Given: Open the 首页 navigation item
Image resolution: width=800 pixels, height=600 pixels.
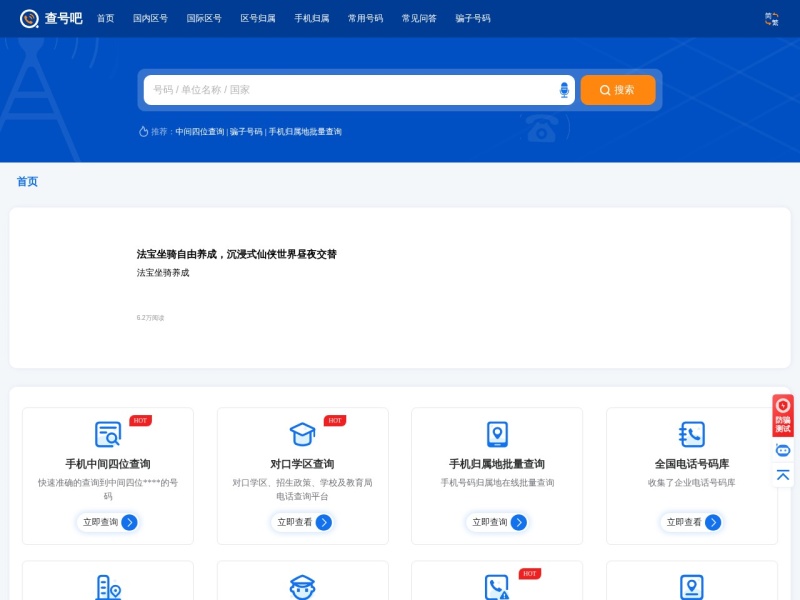Looking at the screenshot, I should pos(106,18).
